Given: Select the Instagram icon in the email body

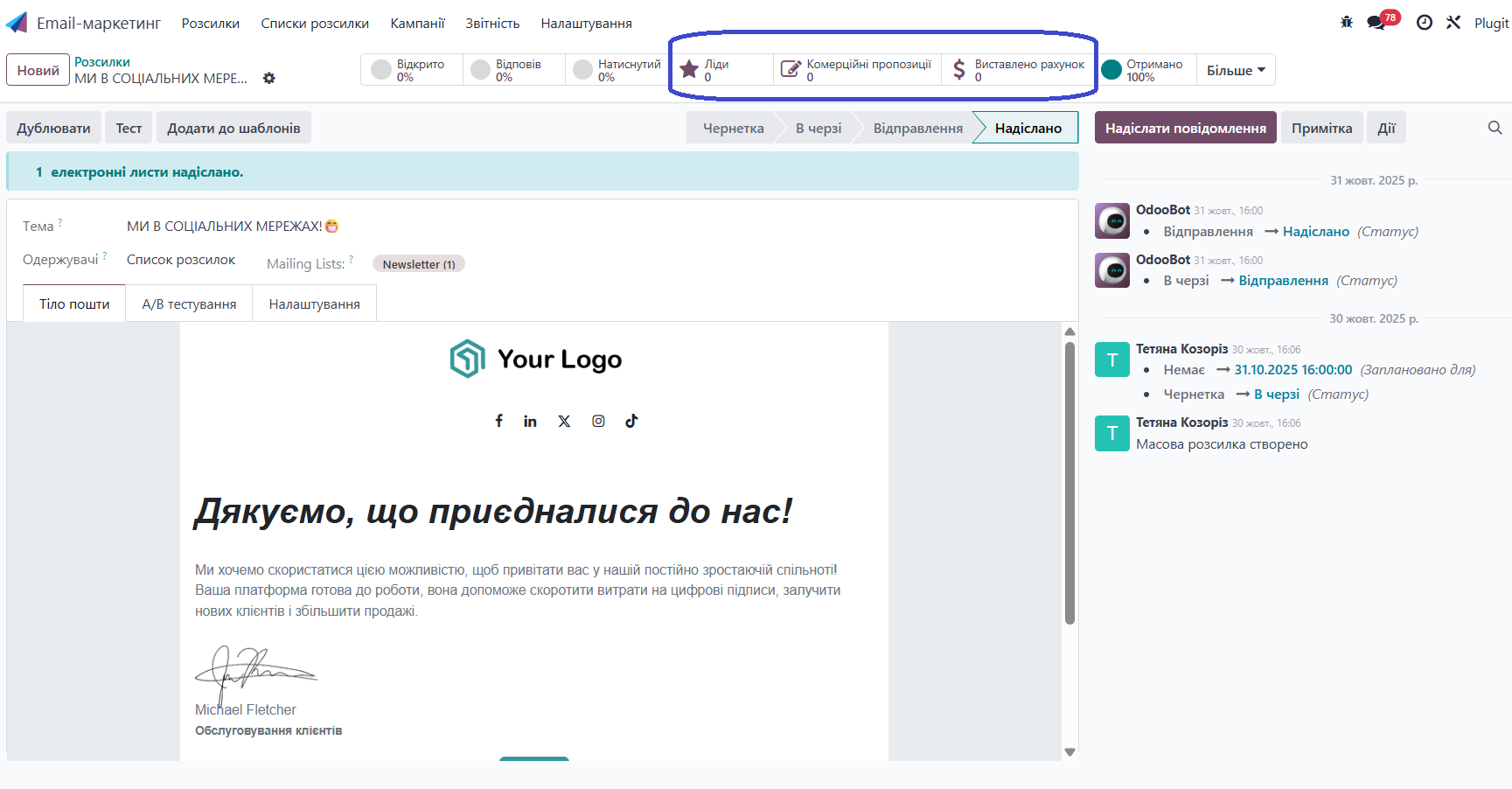Looking at the screenshot, I should [x=598, y=421].
